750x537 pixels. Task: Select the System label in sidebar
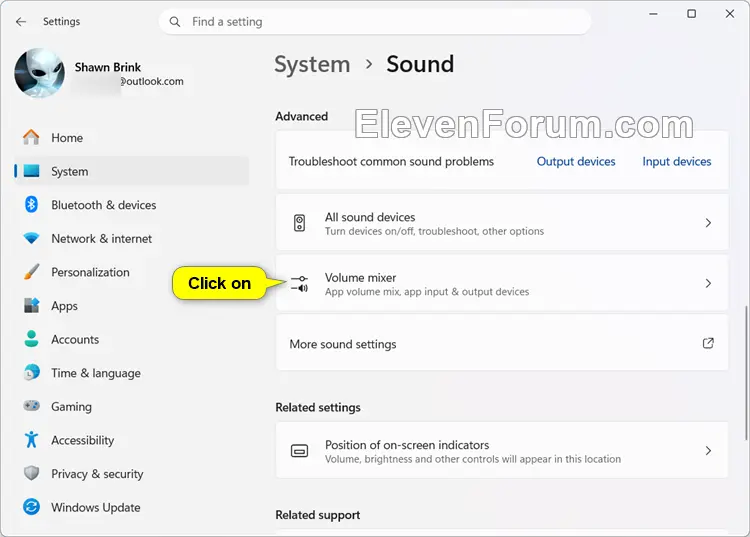click(69, 171)
